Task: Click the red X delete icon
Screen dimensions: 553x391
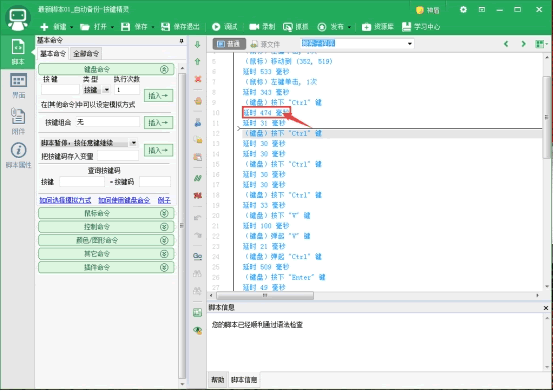Action: pos(198,79)
